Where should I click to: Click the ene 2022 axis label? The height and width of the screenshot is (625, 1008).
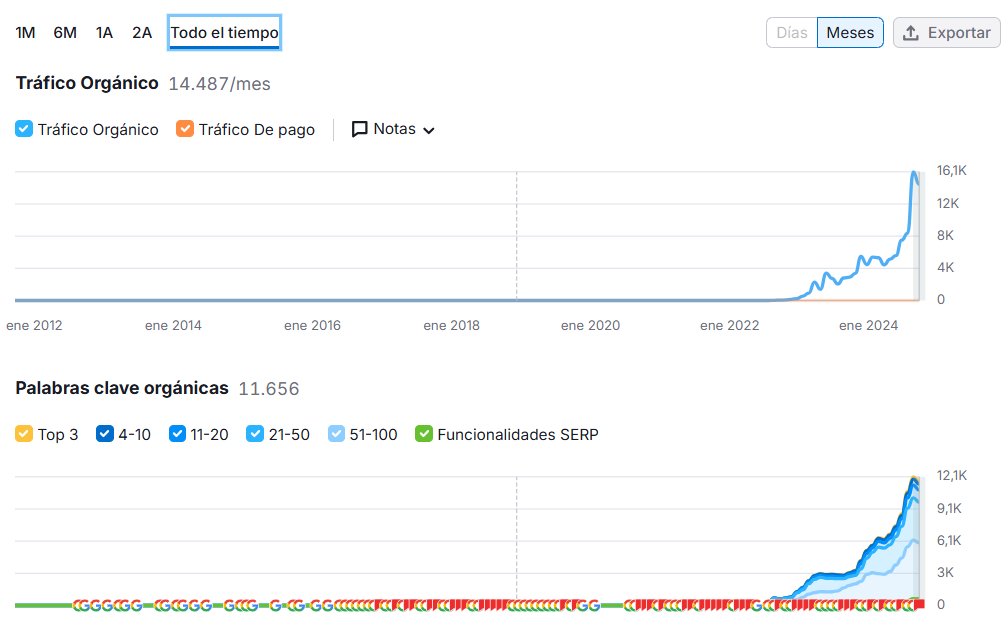click(730, 325)
